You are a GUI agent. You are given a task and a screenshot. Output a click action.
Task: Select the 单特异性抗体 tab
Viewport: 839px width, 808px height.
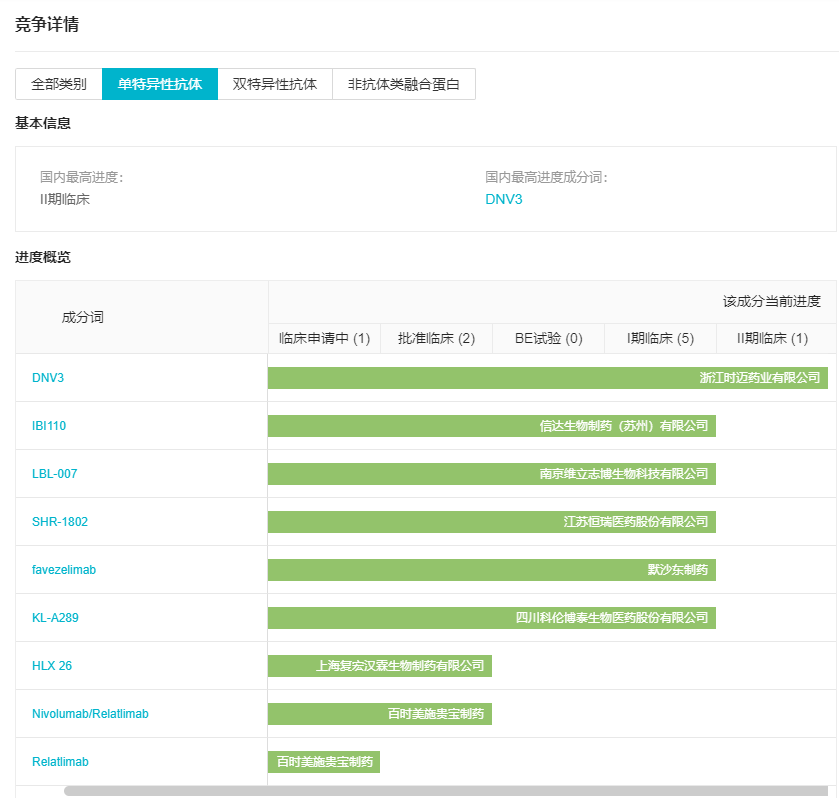pyautogui.click(x=160, y=84)
